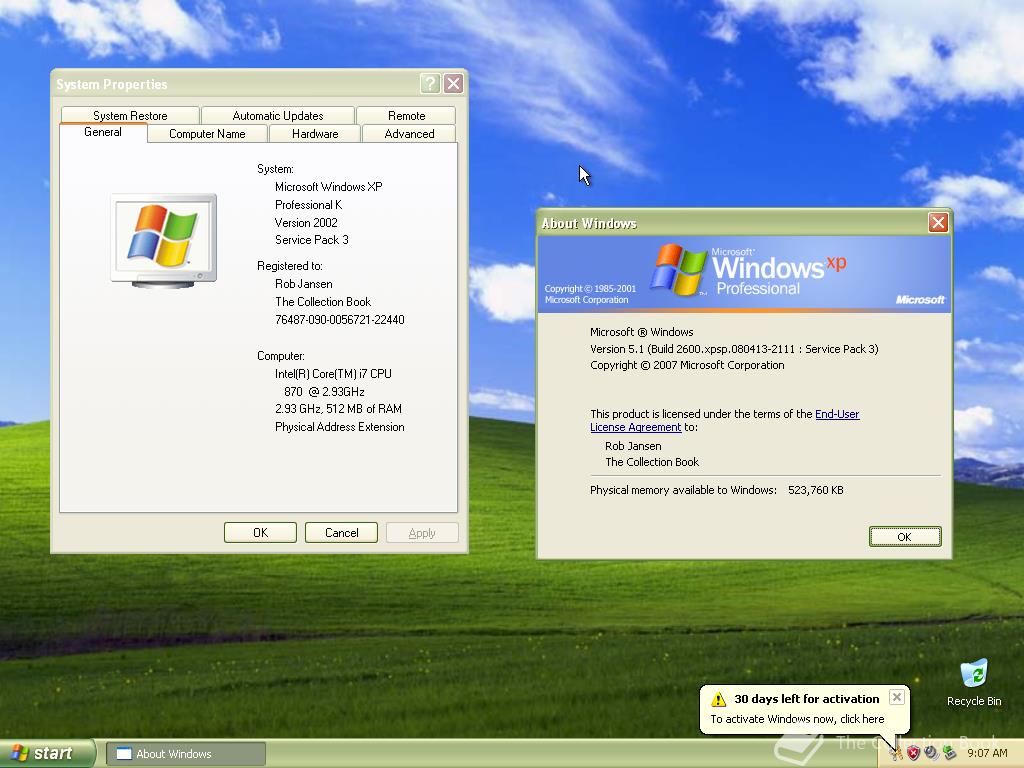Go to the Advanced tab
Image resolution: width=1024 pixels, height=768 pixels.
pyautogui.click(x=409, y=133)
